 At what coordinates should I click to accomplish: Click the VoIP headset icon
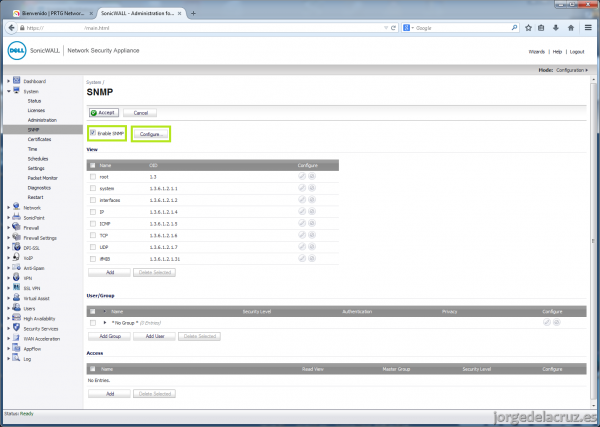tap(16, 257)
